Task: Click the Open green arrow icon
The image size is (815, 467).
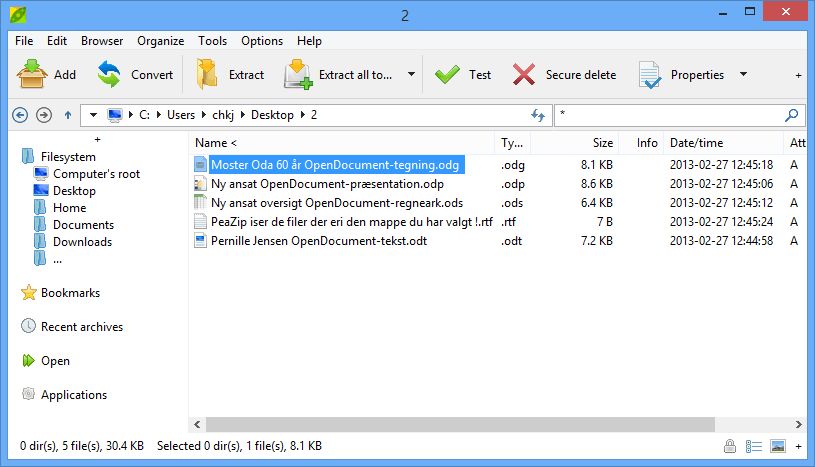Action: pyautogui.click(x=29, y=360)
